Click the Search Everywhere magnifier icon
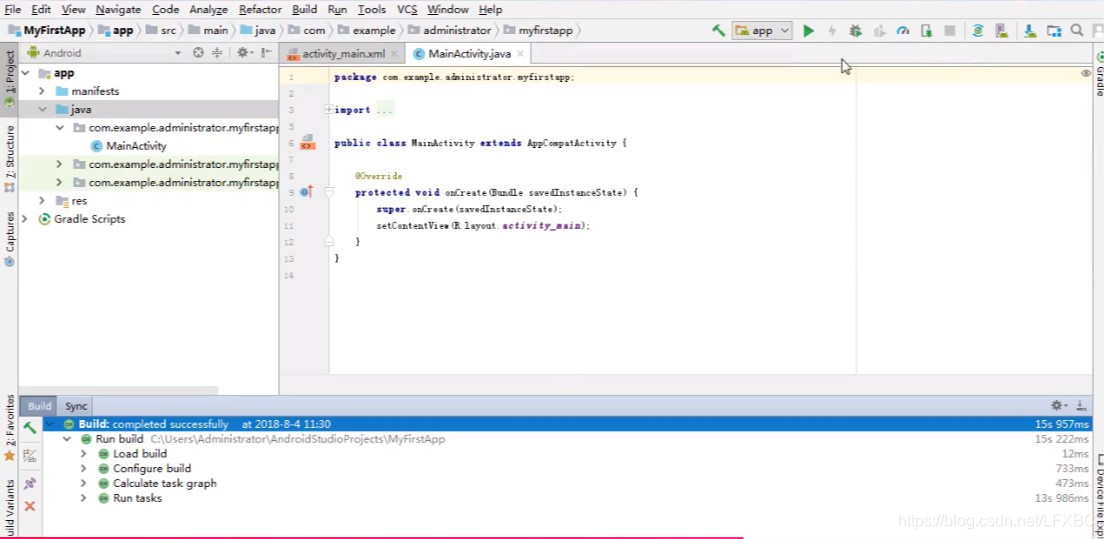1104x539 pixels. click(1077, 30)
